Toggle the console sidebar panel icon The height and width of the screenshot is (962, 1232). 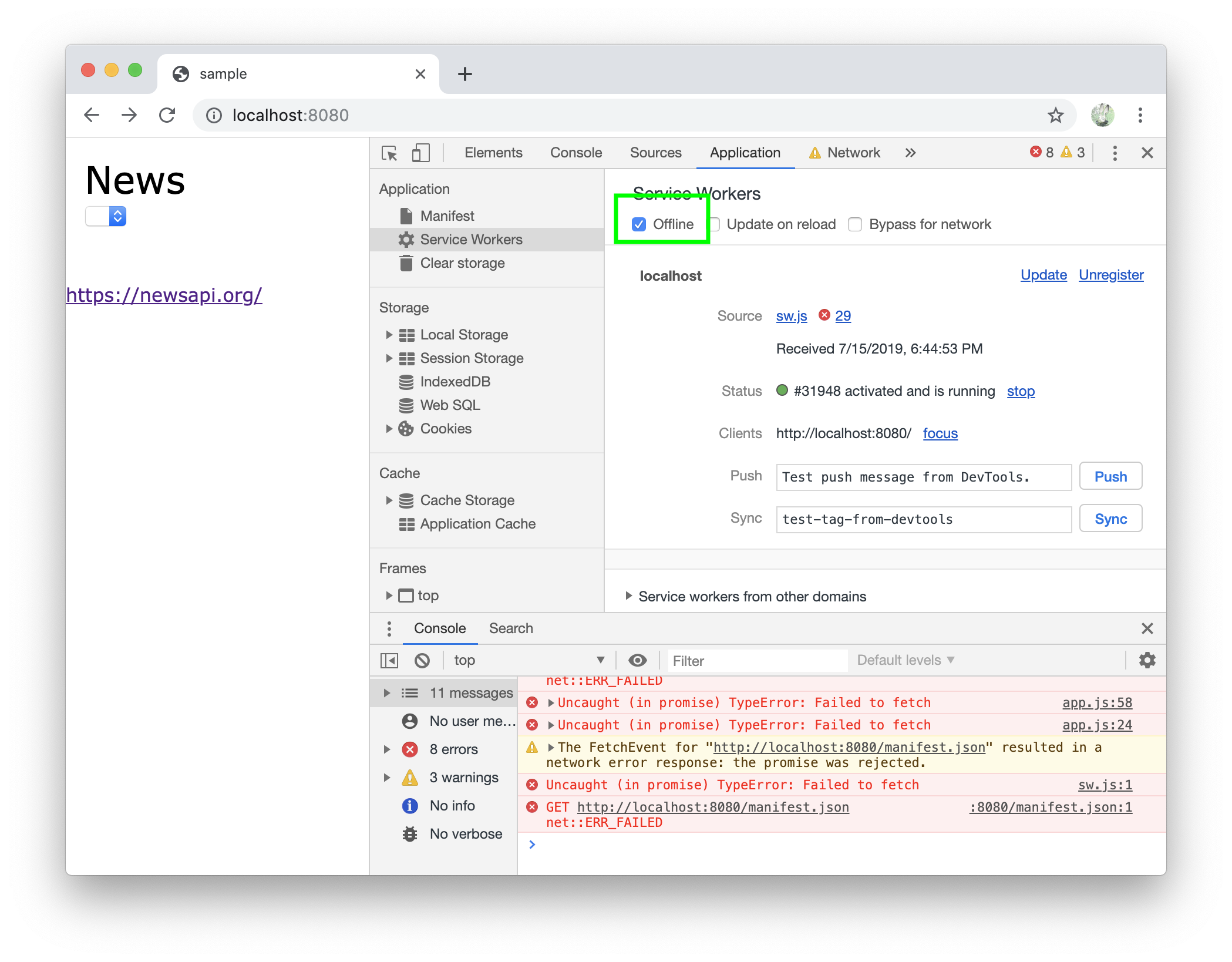click(x=388, y=660)
